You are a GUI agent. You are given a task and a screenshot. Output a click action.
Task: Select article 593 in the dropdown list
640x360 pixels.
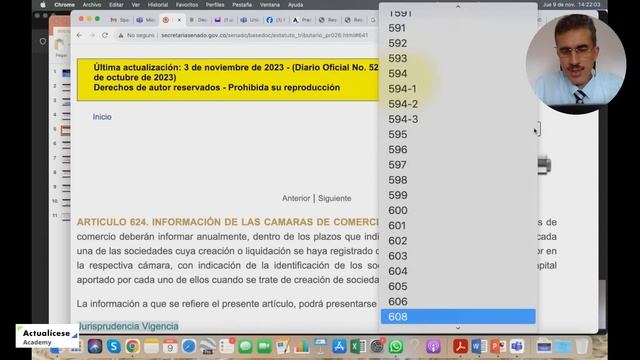coord(458,58)
